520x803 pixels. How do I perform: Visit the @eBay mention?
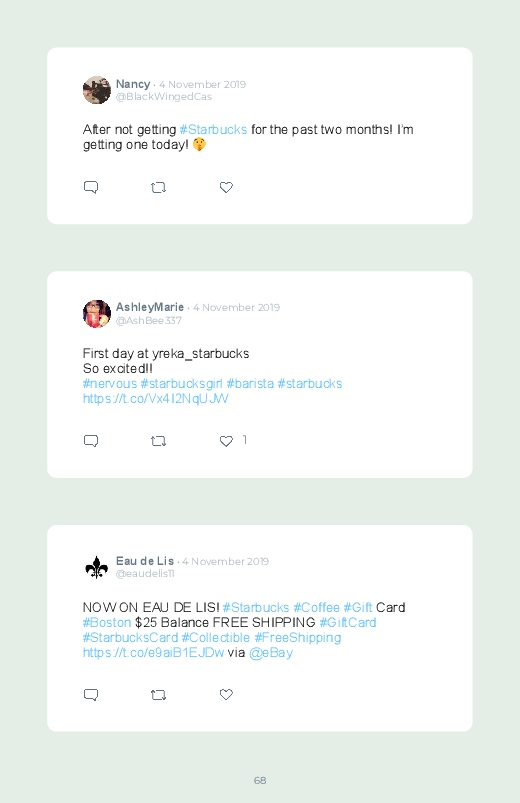click(271, 653)
